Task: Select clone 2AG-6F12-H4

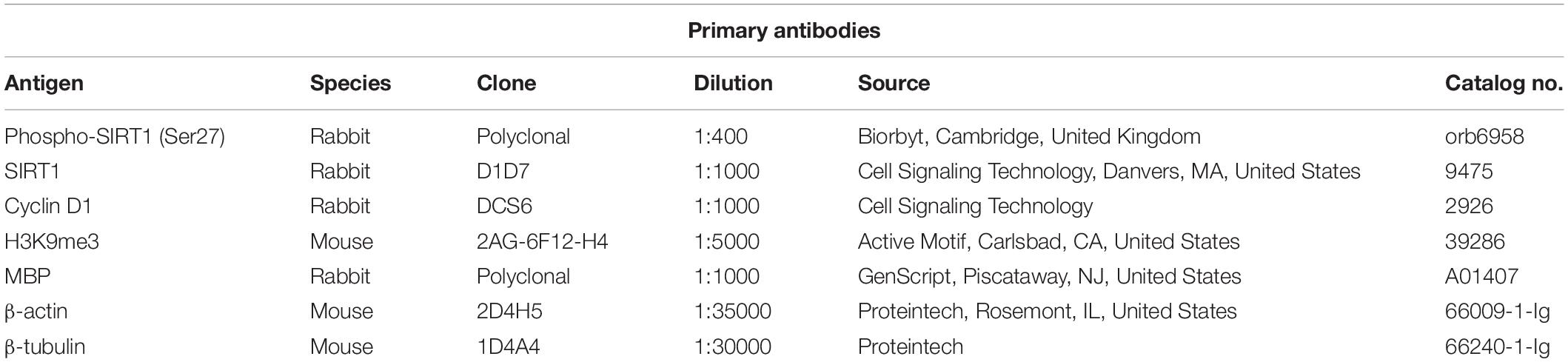Action: point(543,241)
